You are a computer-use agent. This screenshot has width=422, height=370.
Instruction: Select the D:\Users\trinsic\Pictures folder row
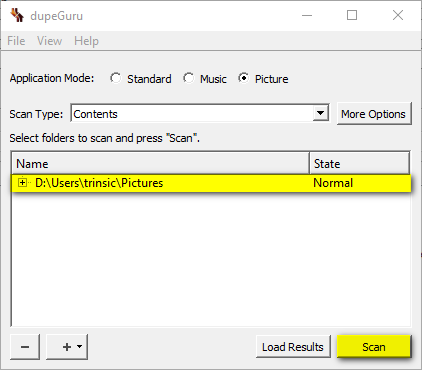211,183
